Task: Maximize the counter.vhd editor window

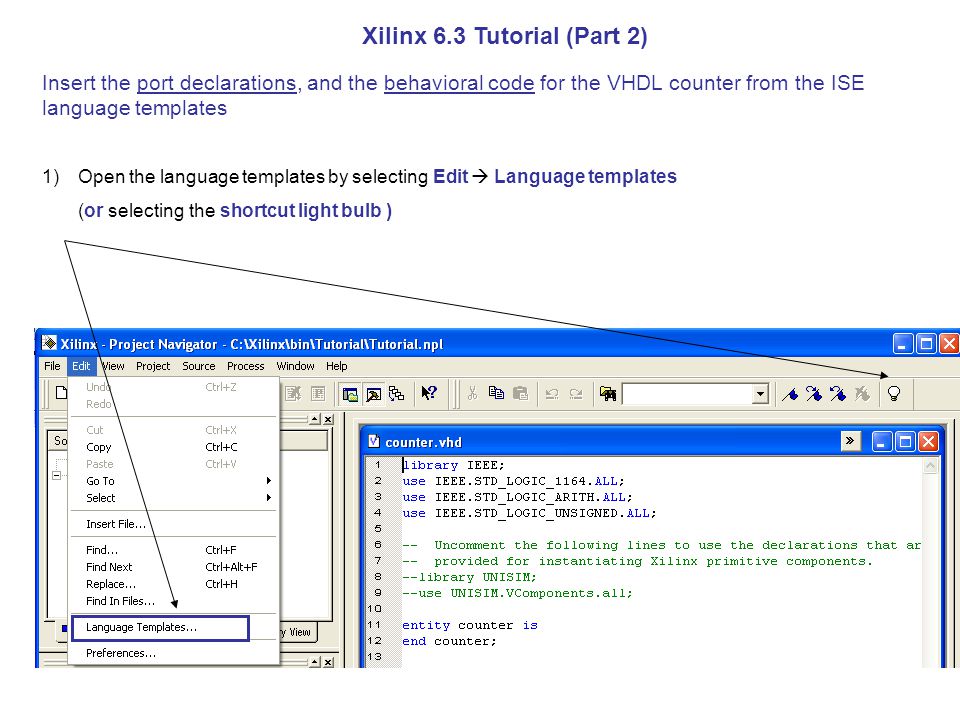Action: pyautogui.click(x=905, y=441)
